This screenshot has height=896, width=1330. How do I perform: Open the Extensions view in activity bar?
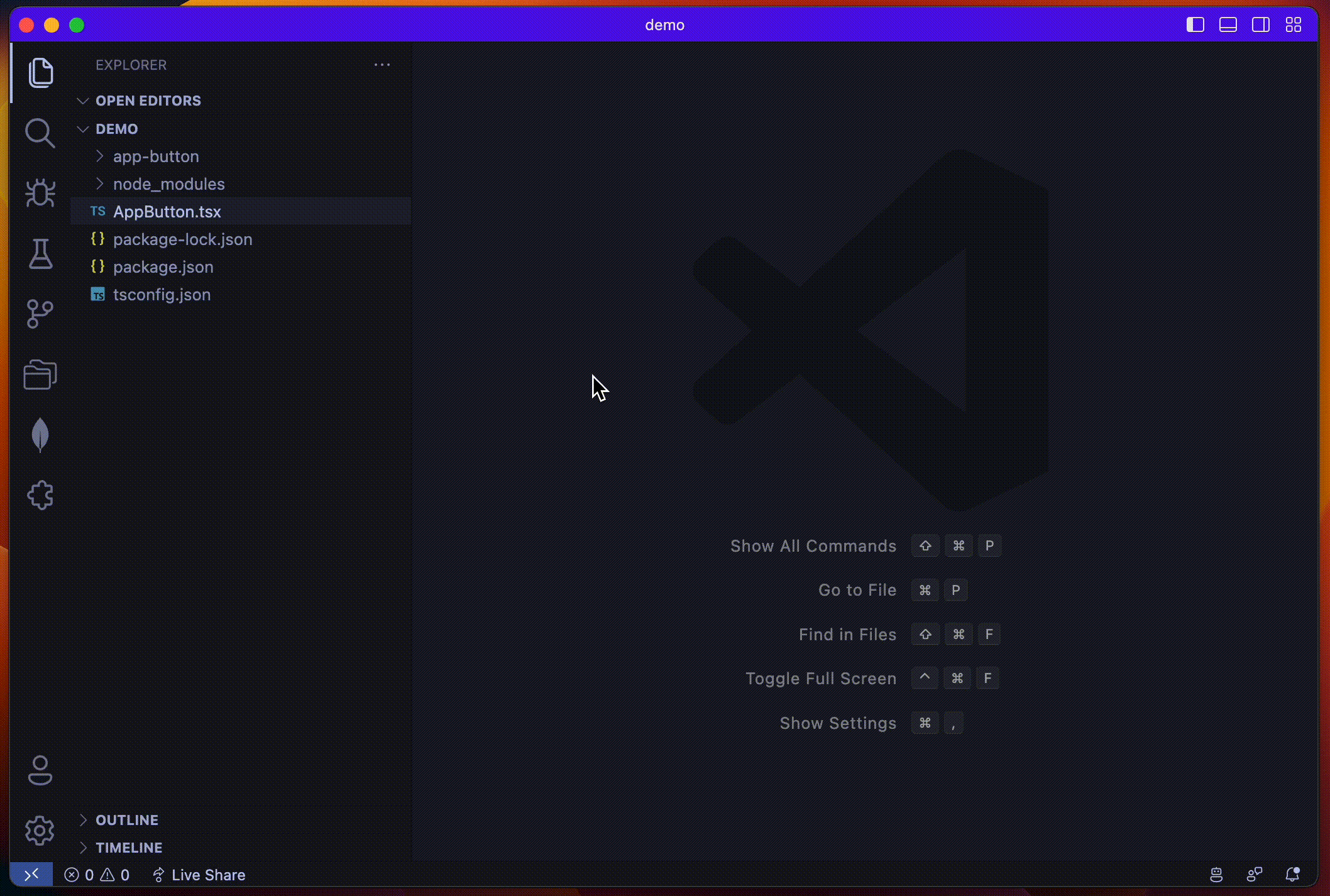pyautogui.click(x=40, y=495)
